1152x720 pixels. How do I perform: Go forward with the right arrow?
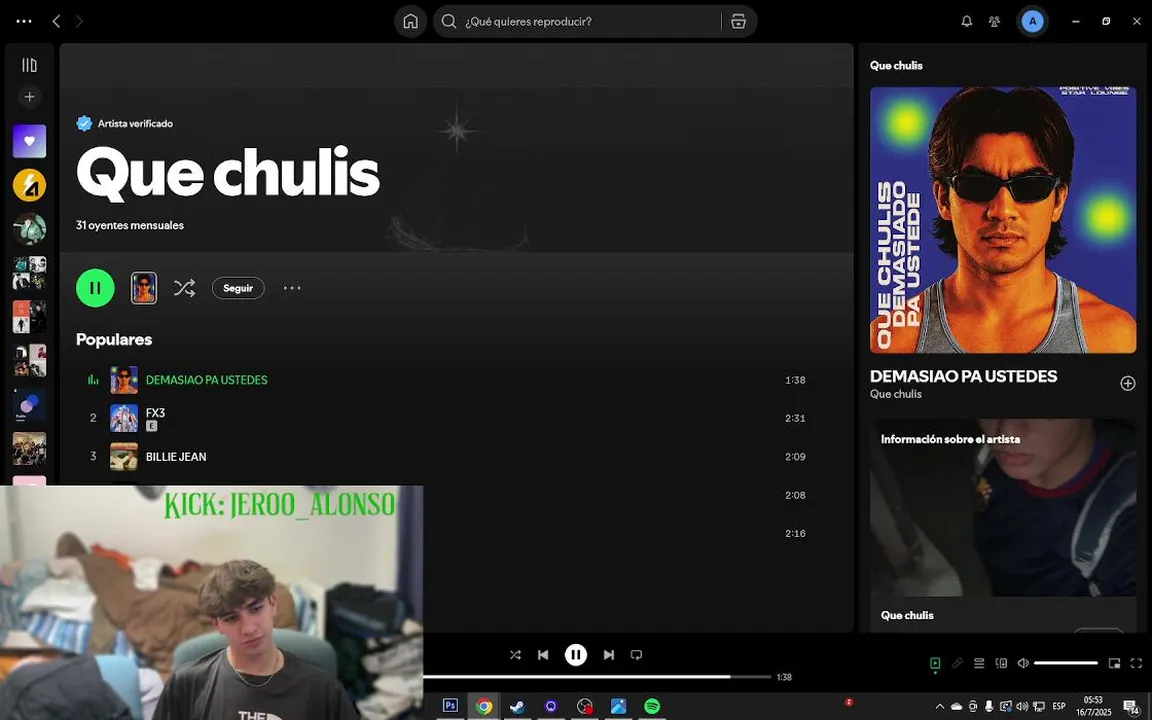tap(79, 21)
